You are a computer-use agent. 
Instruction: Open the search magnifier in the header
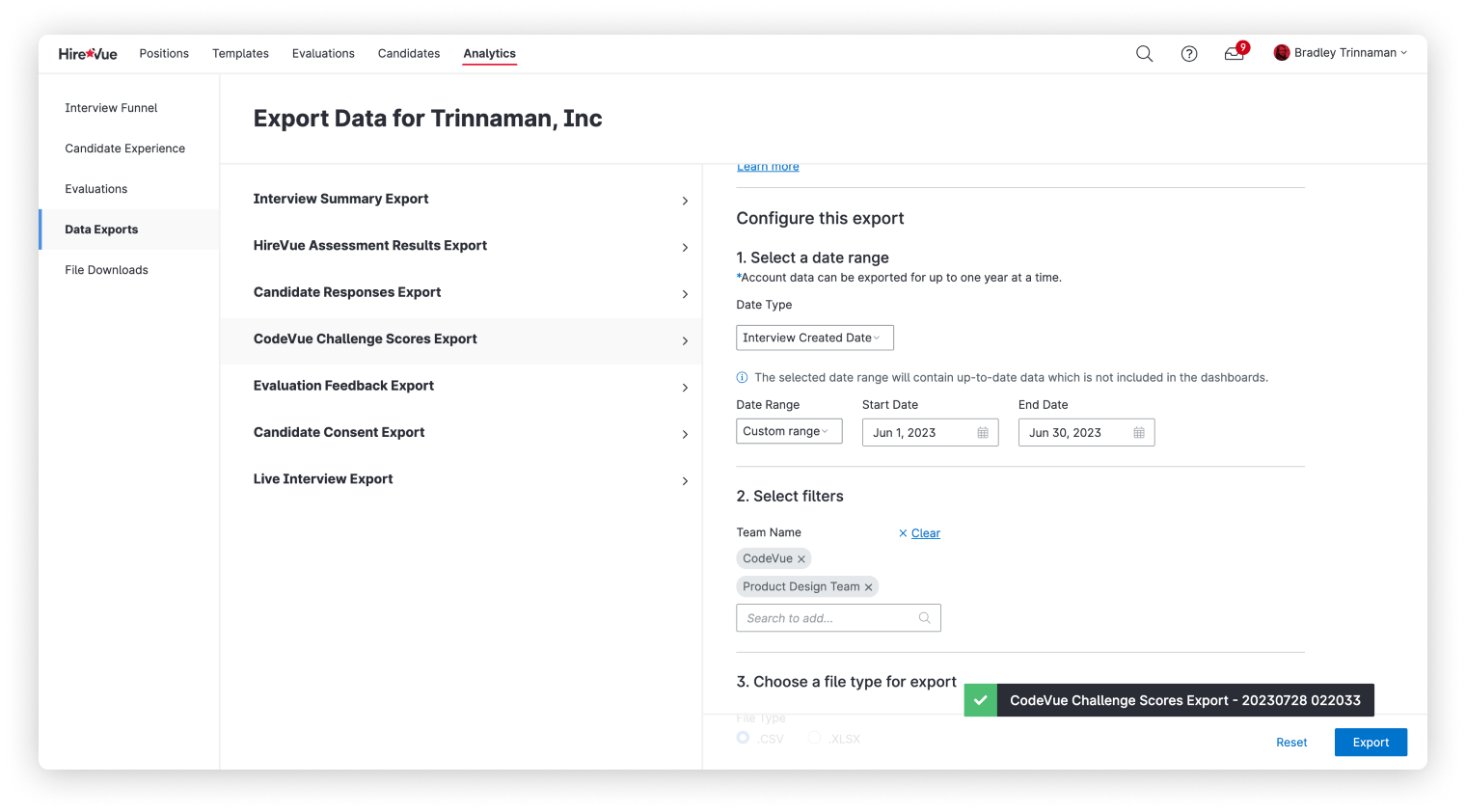[1144, 54]
